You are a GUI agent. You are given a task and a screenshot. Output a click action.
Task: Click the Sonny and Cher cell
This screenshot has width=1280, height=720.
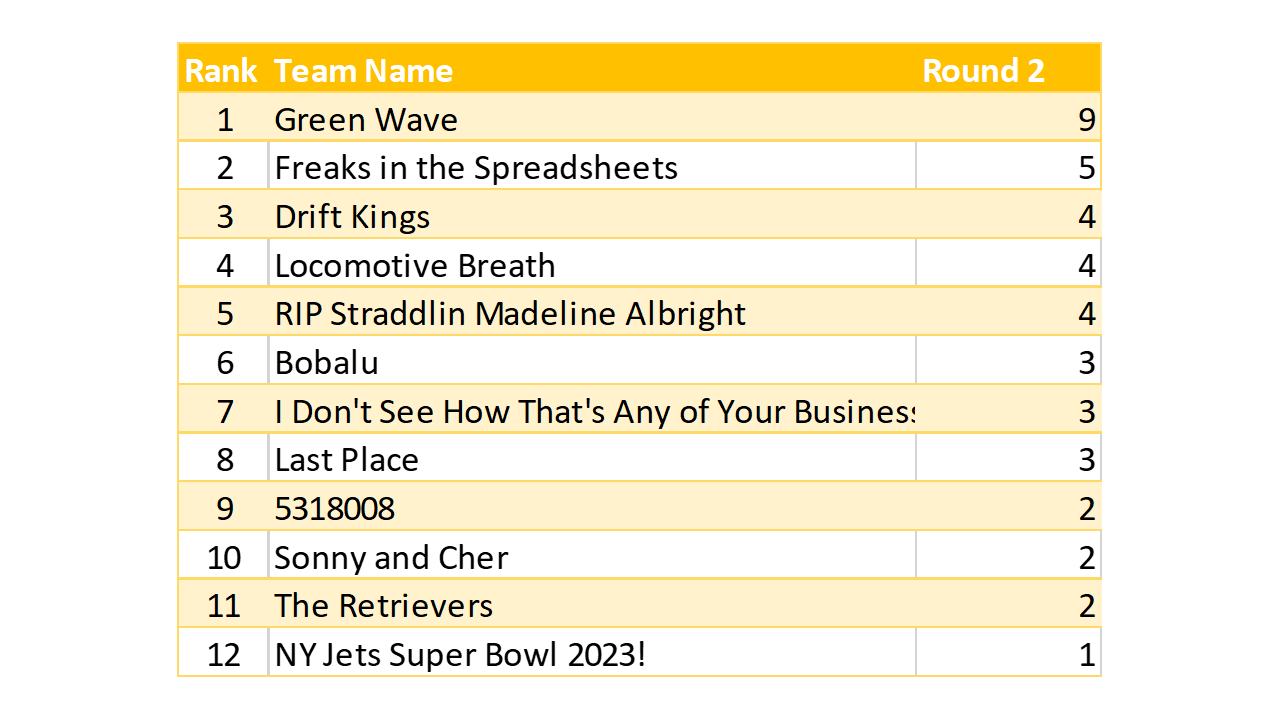click(391, 557)
